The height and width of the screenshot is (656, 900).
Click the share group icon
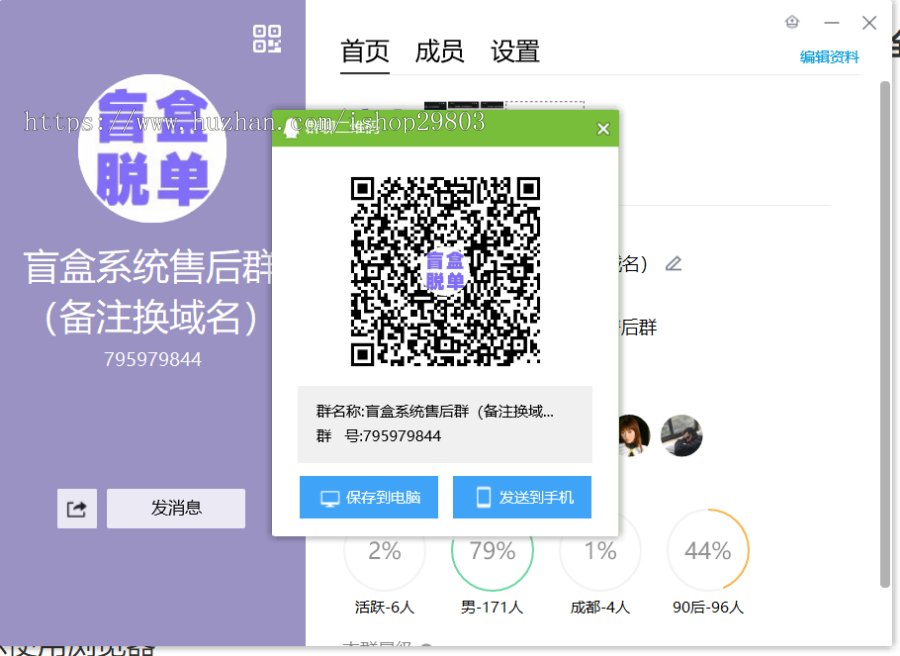click(77, 509)
